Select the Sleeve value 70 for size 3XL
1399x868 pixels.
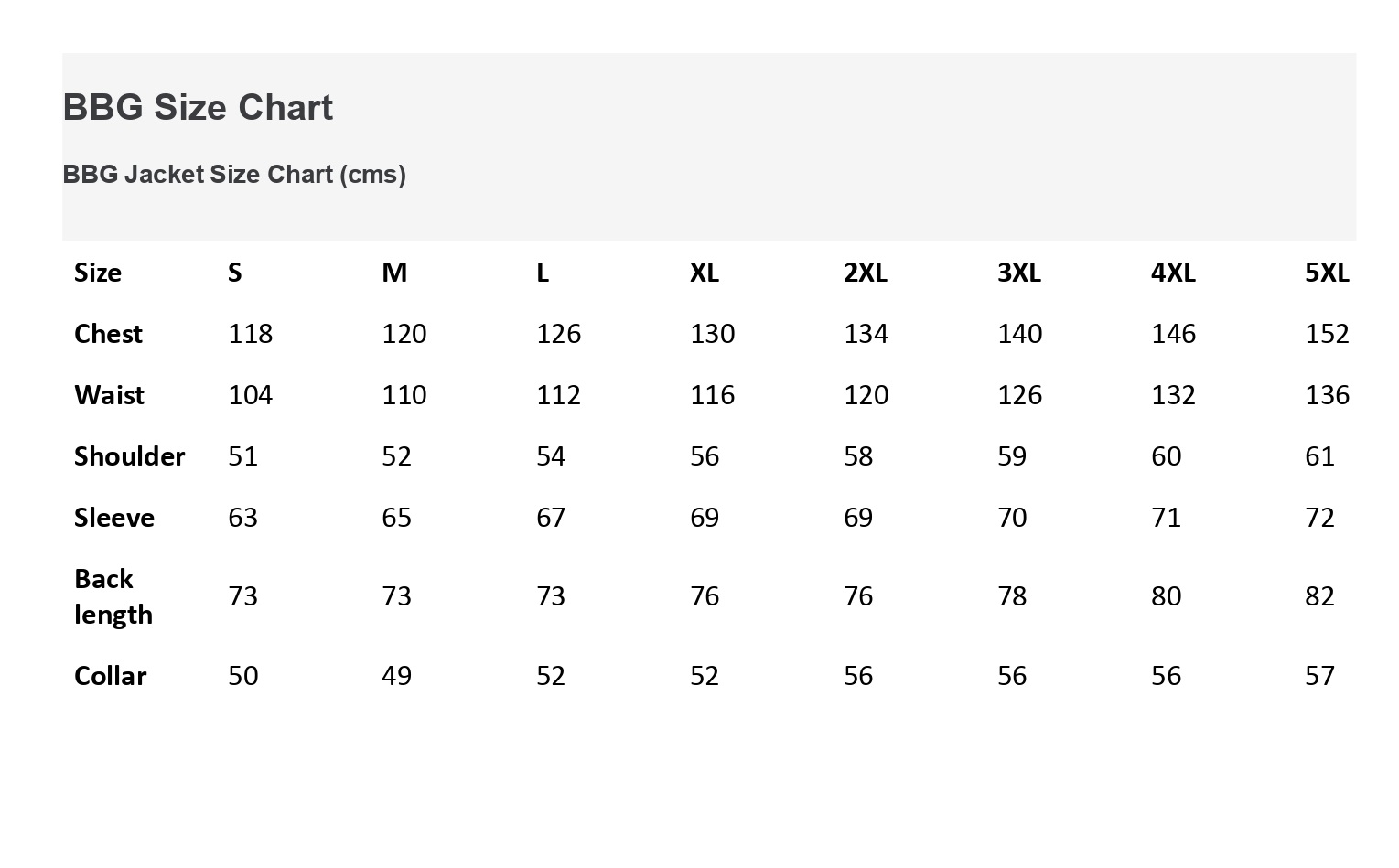point(1012,518)
